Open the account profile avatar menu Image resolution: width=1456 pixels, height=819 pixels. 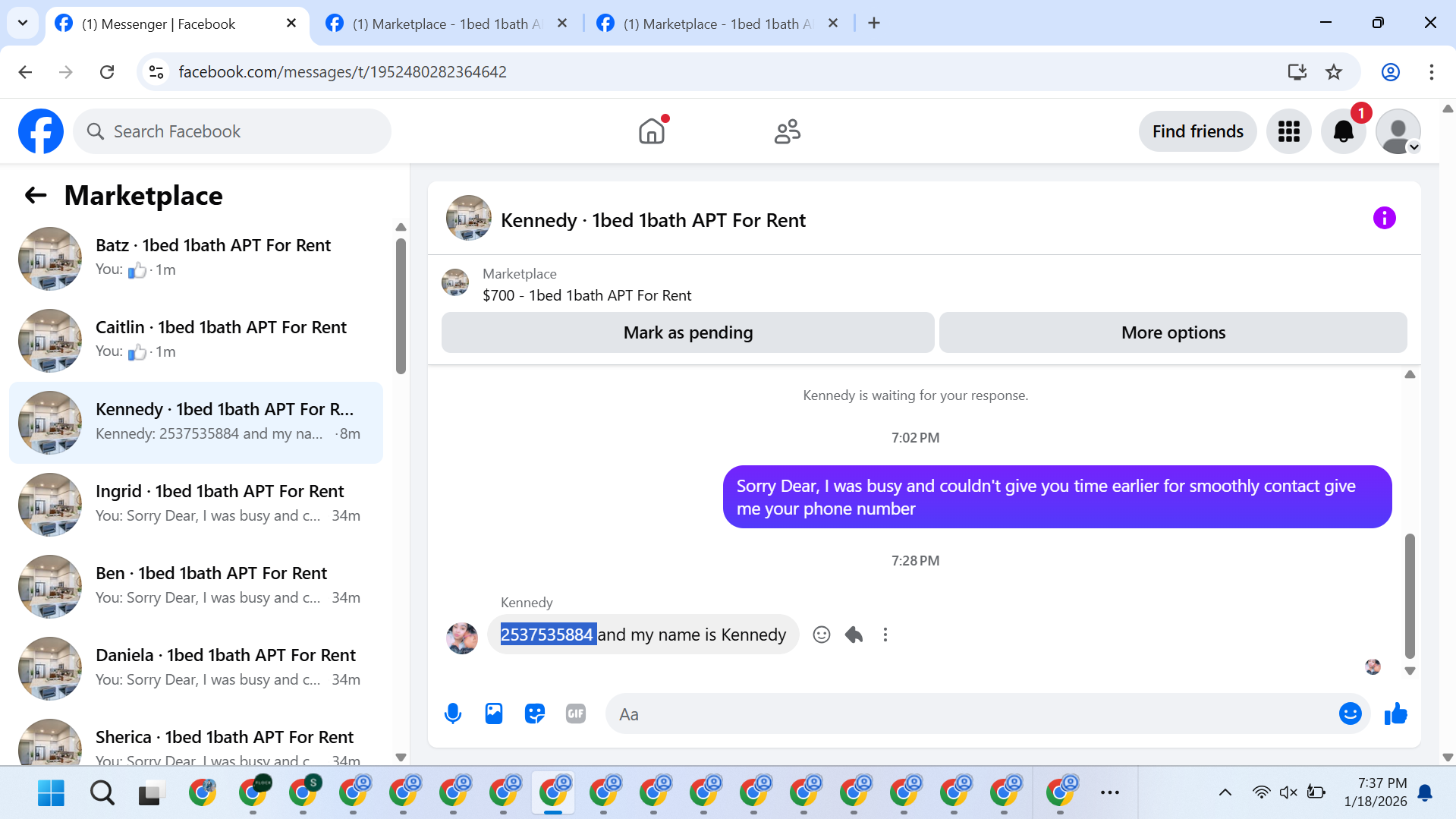[1398, 131]
